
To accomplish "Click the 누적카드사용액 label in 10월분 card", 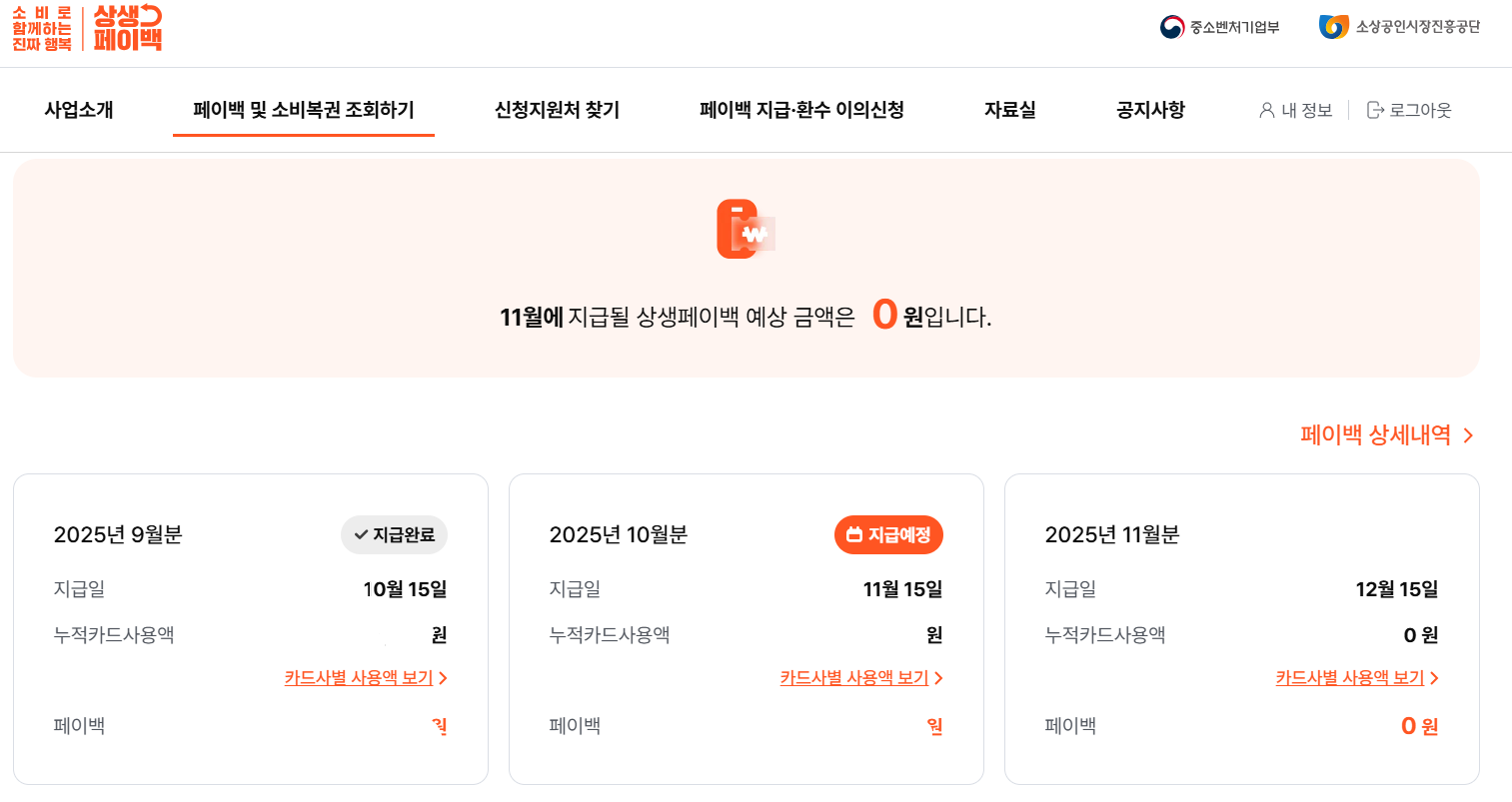I will click(610, 635).
